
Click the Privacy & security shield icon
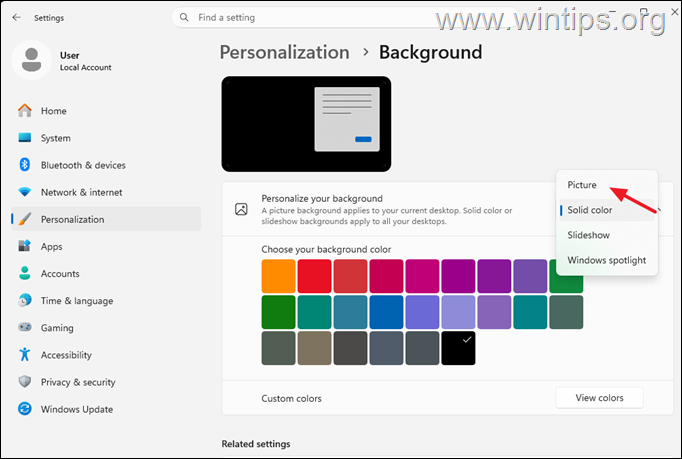point(25,382)
